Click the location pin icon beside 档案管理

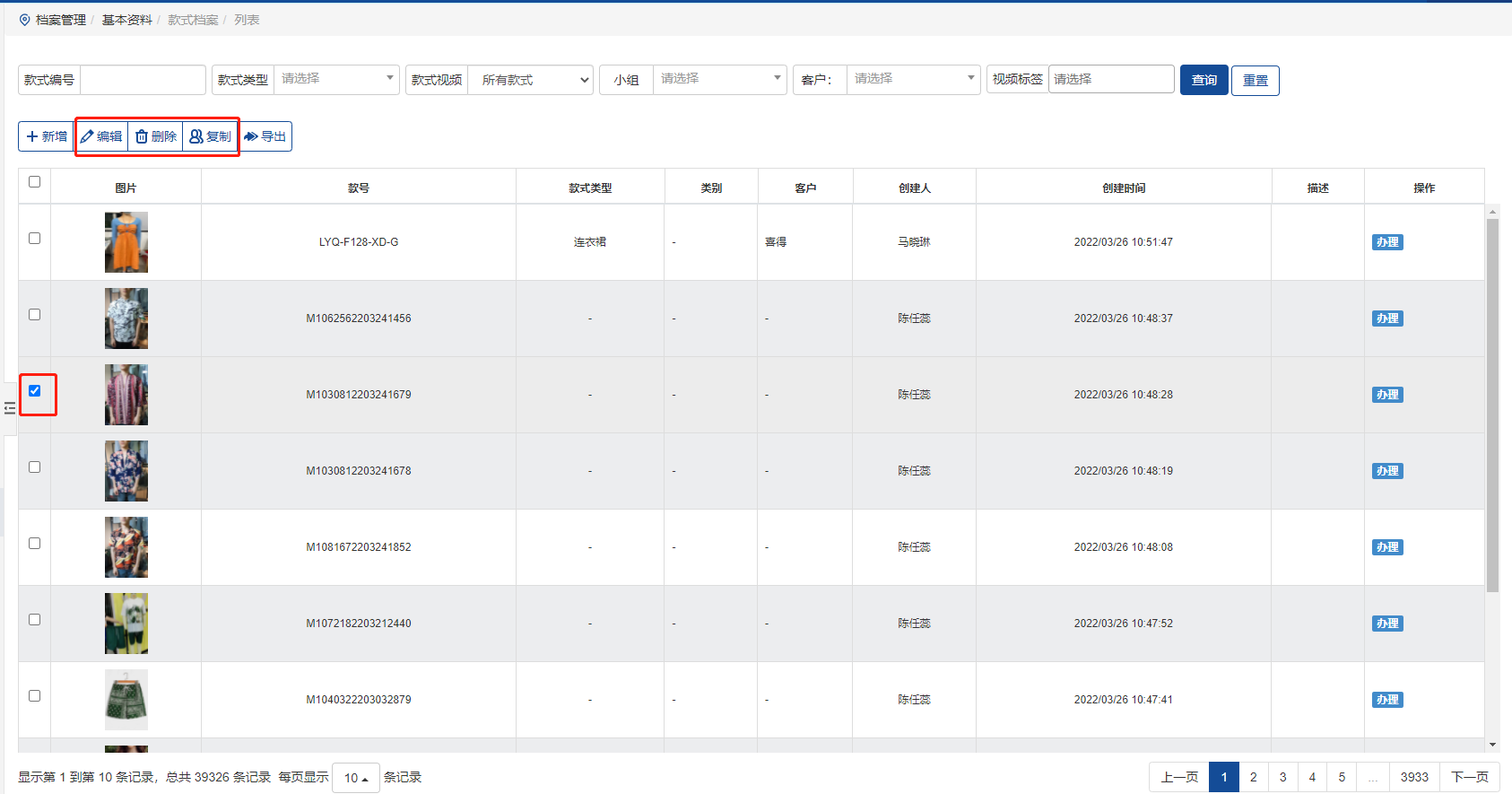[24, 20]
